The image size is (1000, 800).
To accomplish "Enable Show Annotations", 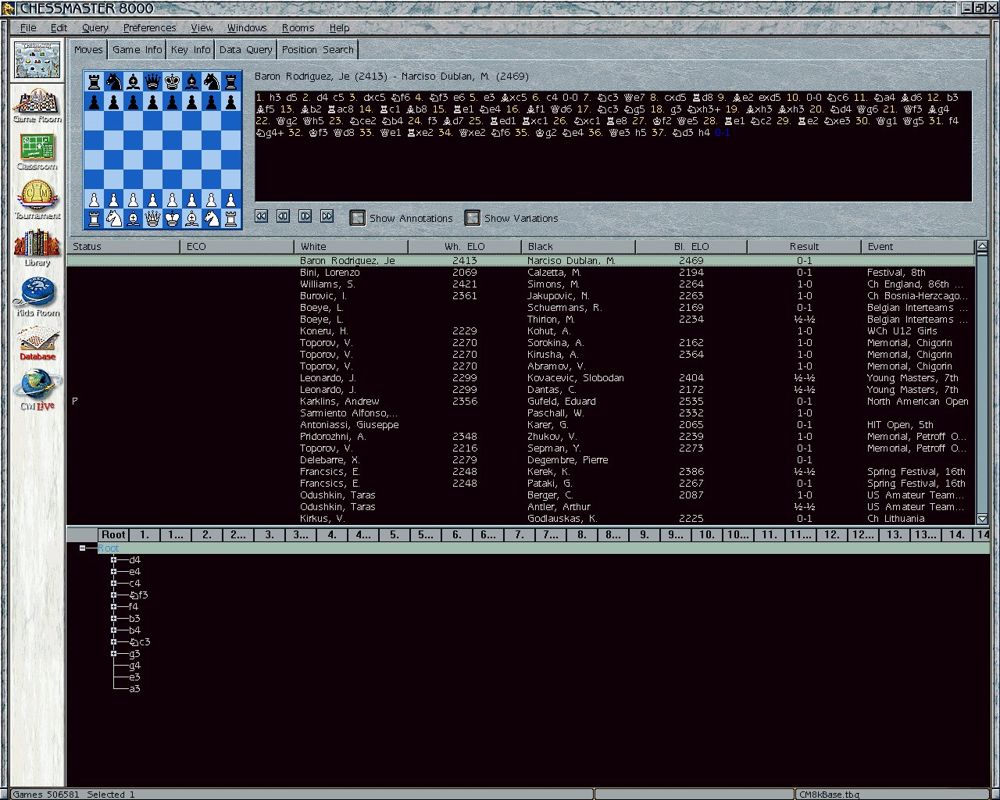I will tap(357, 217).
